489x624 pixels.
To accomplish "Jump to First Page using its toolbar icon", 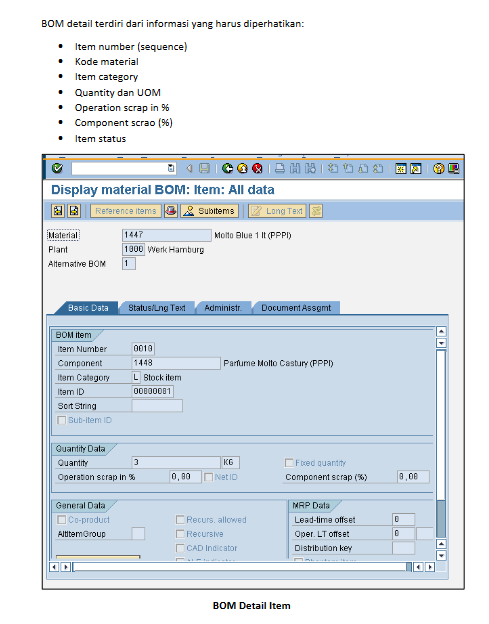I will [x=333, y=168].
